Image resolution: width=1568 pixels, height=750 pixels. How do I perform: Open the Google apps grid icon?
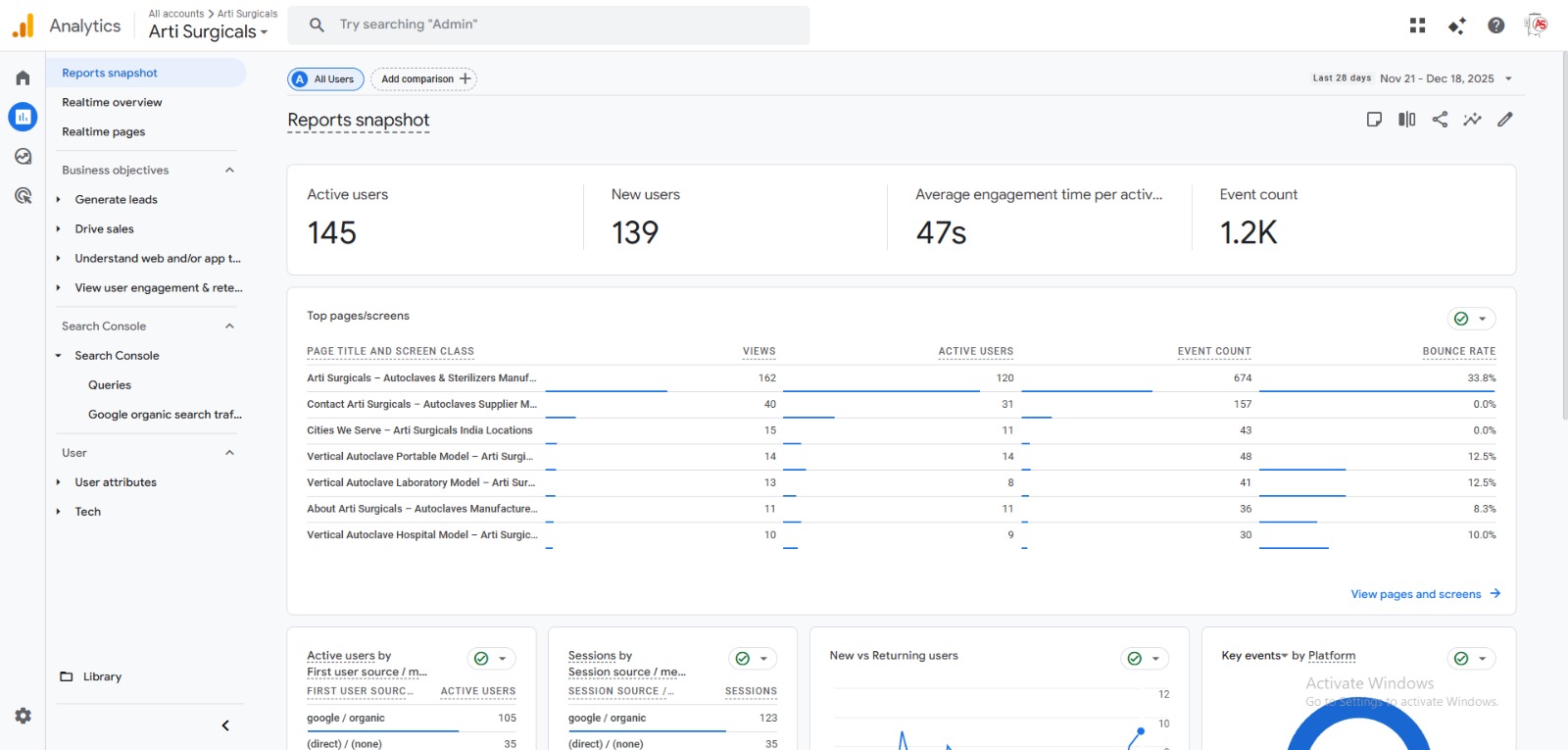pyautogui.click(x=1417, y=25)
